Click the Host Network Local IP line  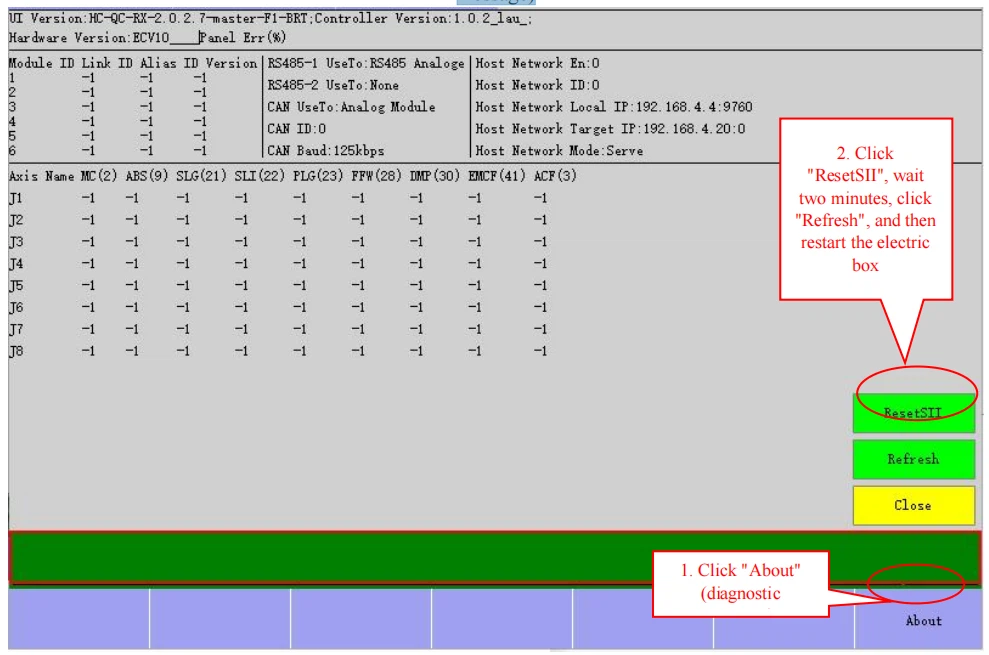[x=614, y=107]
